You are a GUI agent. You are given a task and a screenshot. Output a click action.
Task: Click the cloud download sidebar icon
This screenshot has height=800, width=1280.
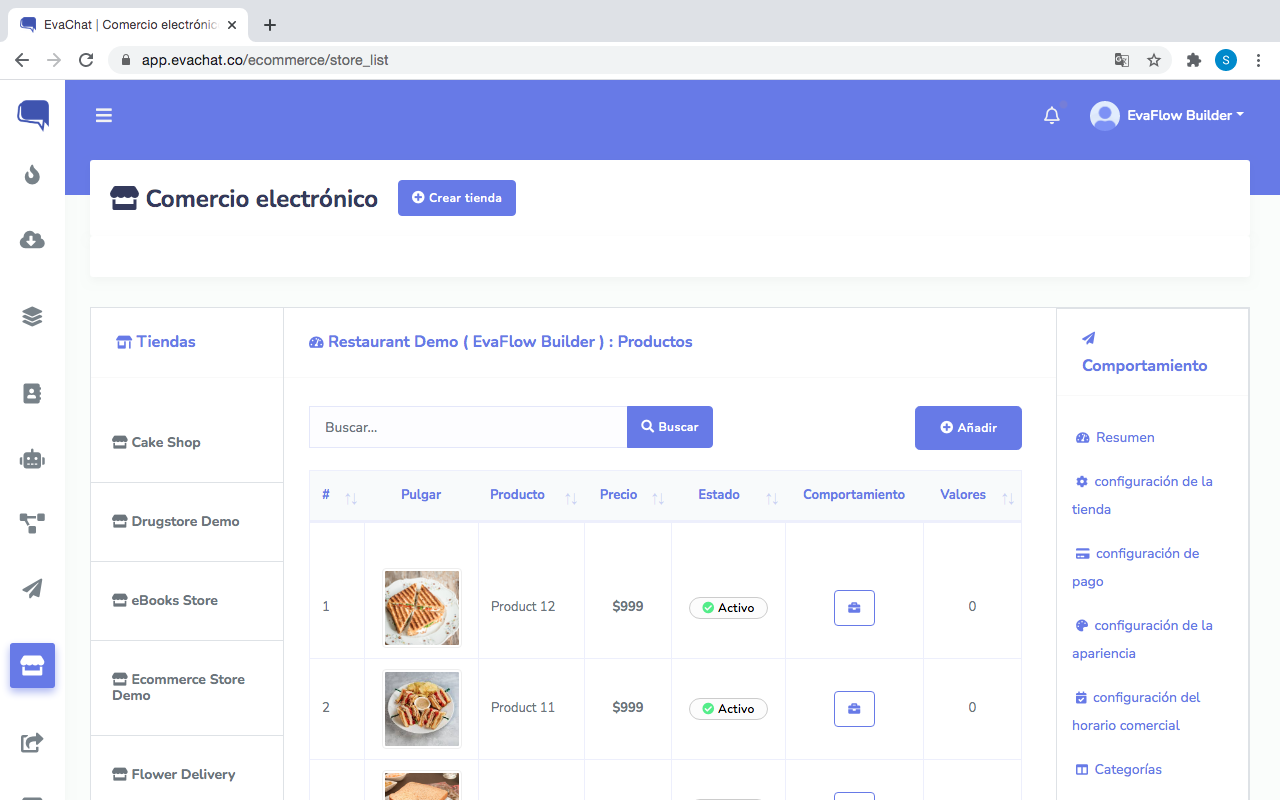pos(32,240)
